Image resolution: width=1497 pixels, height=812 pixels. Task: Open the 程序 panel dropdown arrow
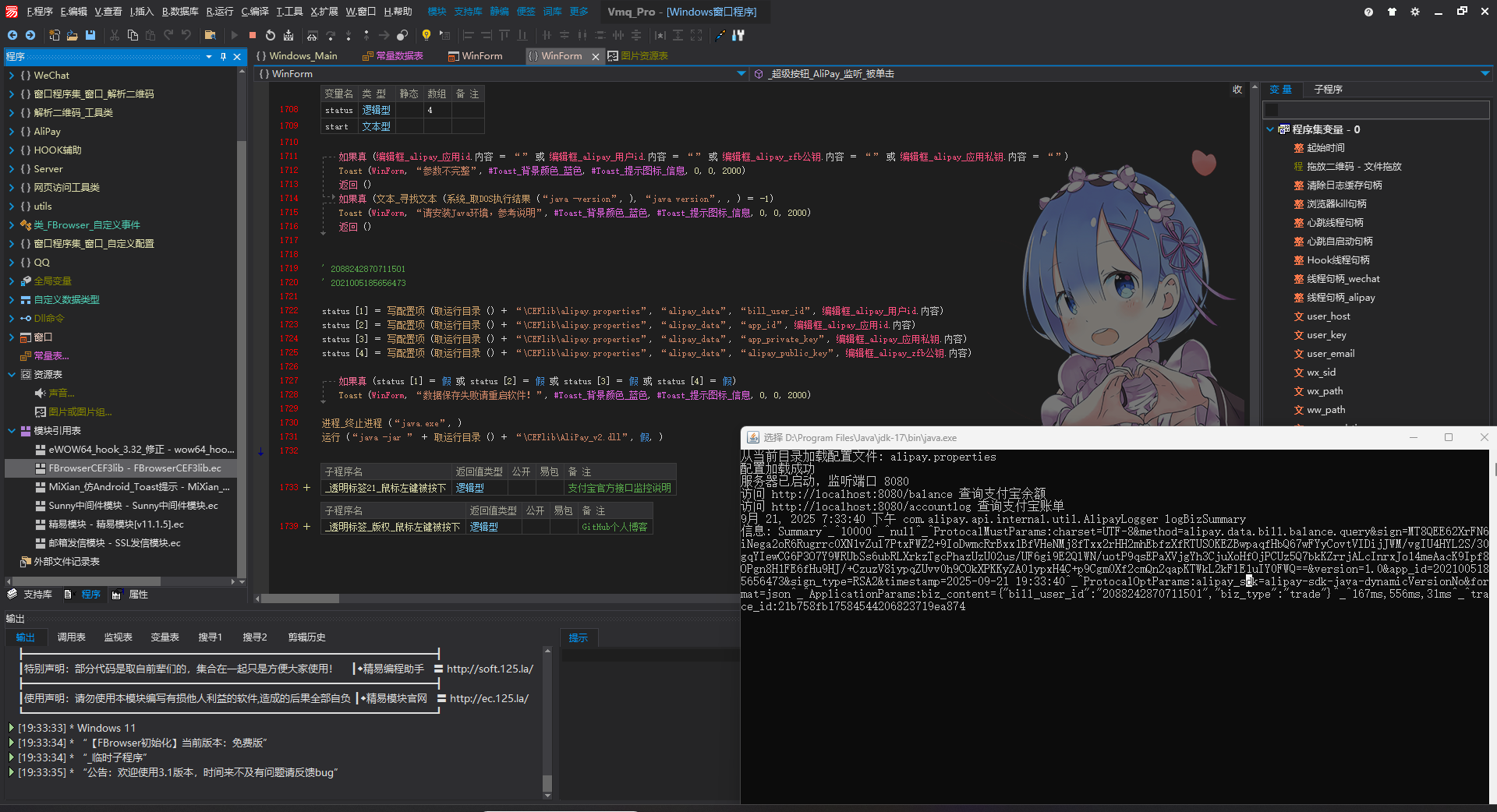[x=209, y=56]
